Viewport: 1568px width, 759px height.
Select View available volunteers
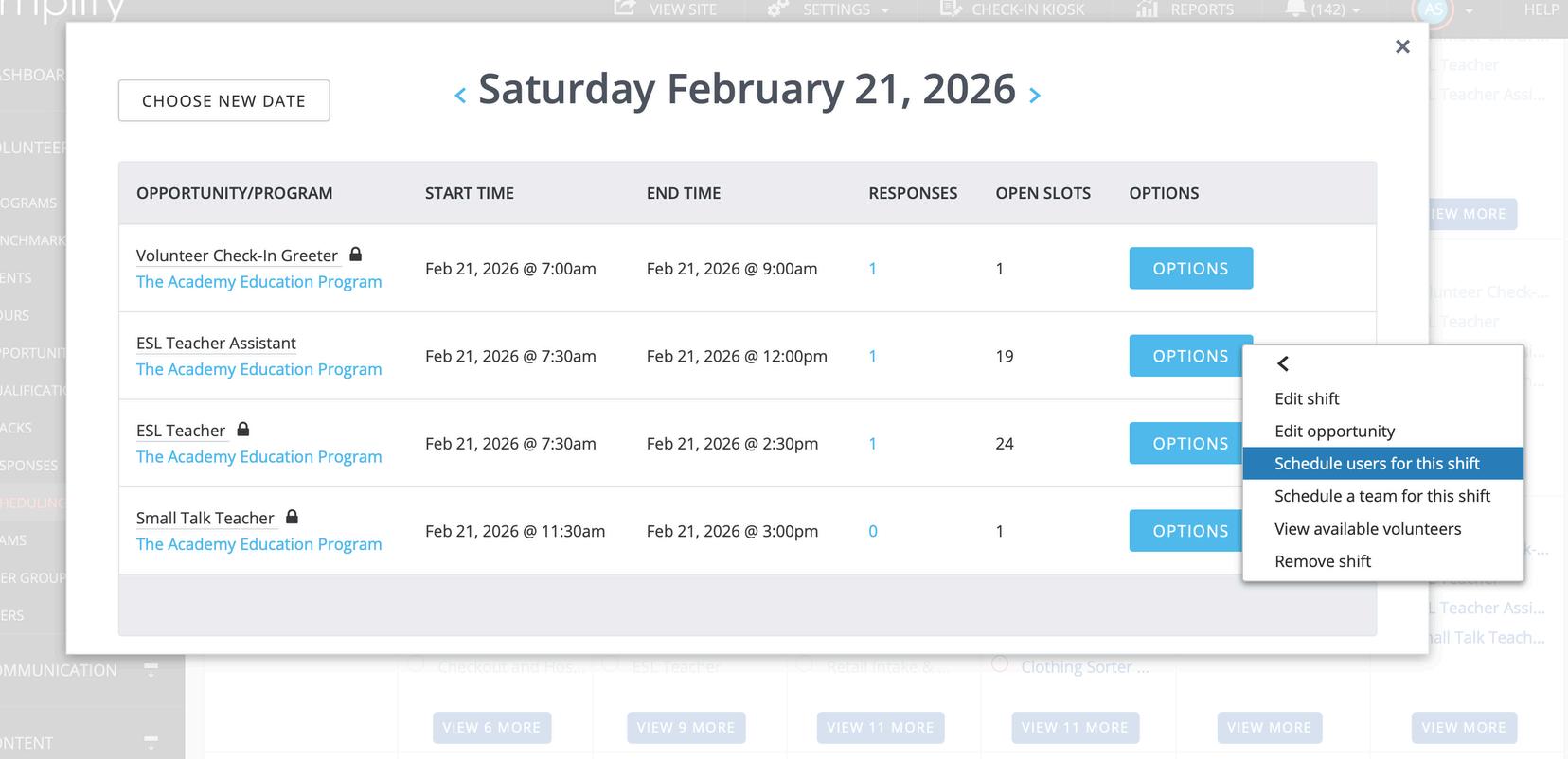tap(1367, 529)
